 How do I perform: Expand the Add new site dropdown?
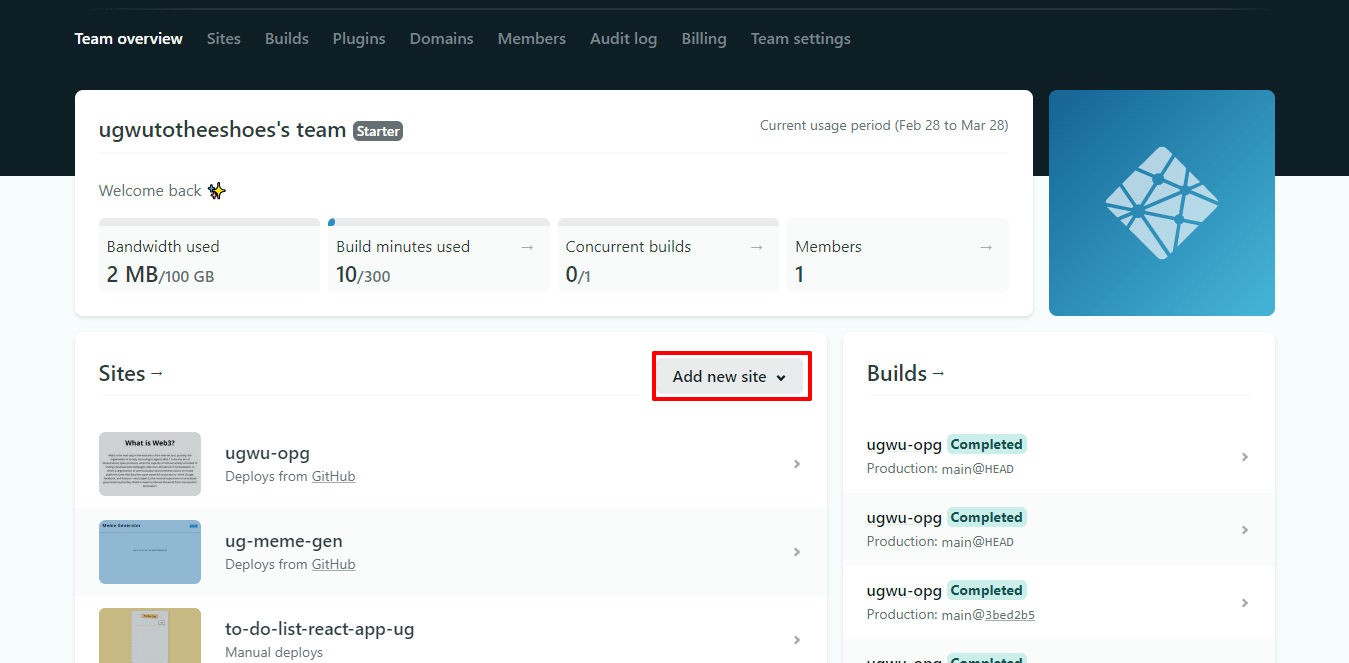coord(729,377)
